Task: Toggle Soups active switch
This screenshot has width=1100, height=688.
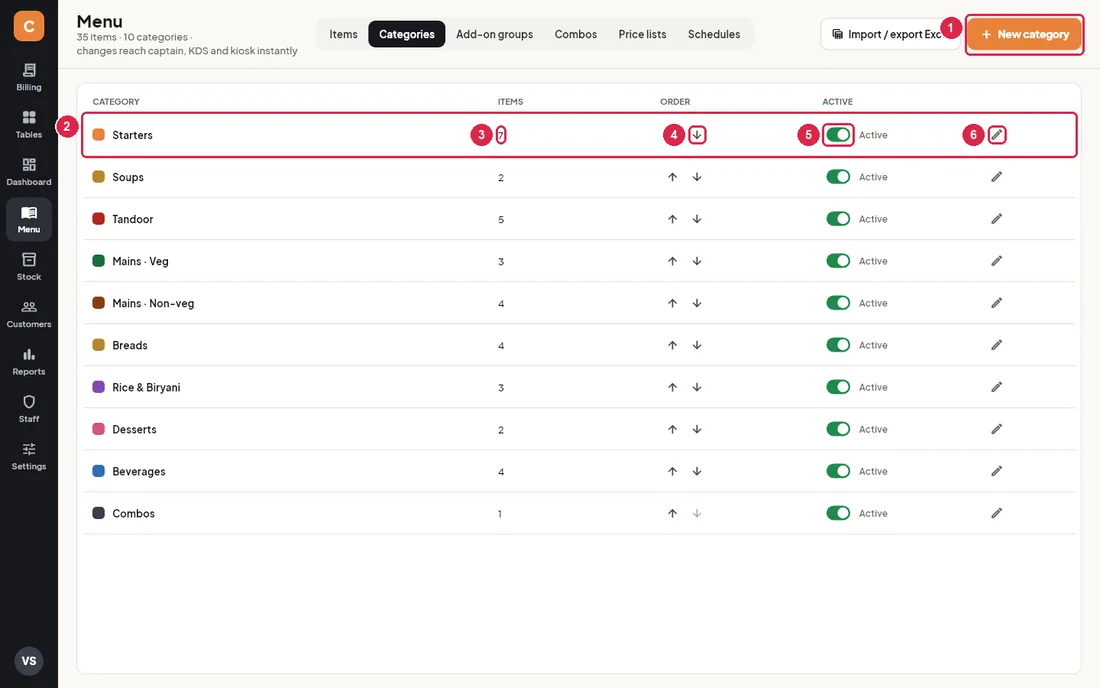Action: click(838, 177)
